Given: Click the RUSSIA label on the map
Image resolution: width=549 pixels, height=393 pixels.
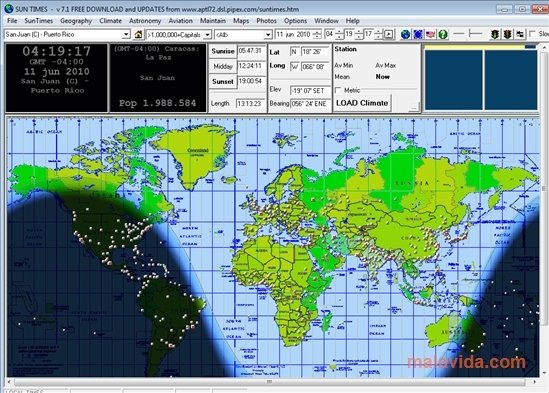Looking at the screenshot, I should 412,183.
